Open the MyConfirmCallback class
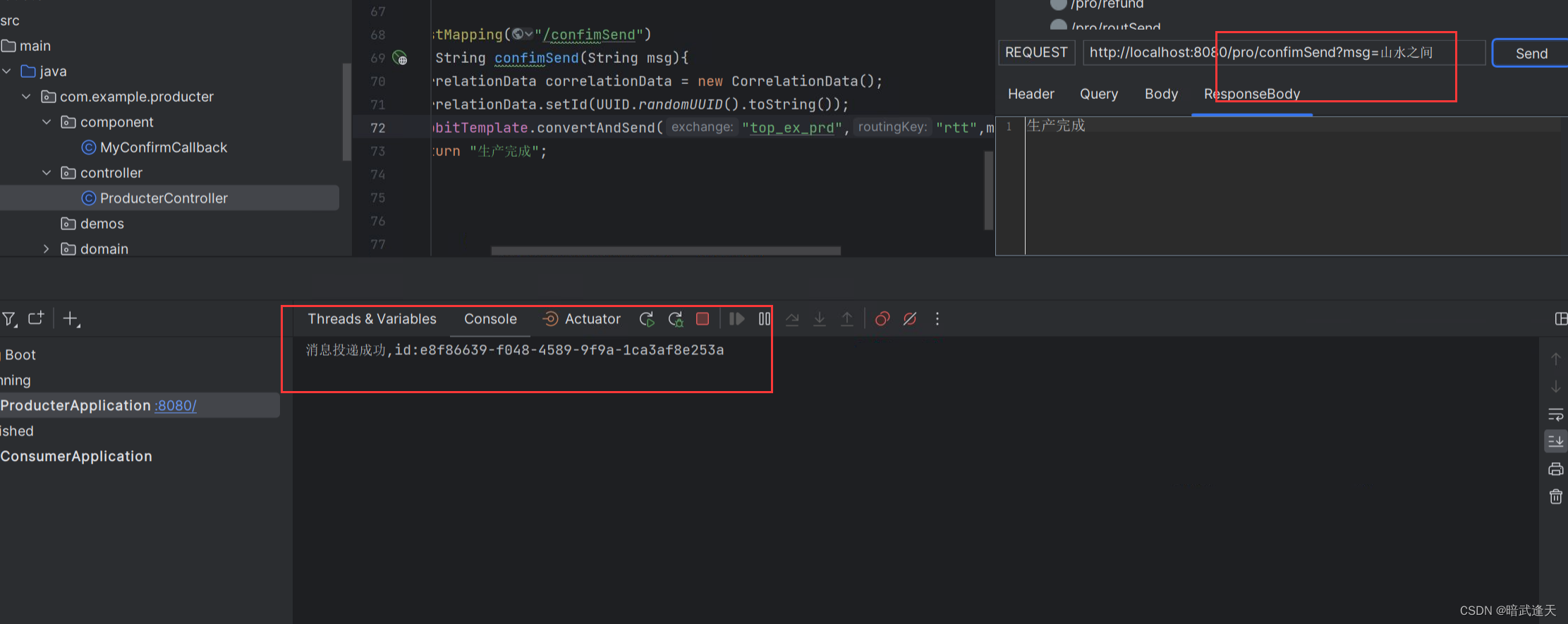 (164, 148)
